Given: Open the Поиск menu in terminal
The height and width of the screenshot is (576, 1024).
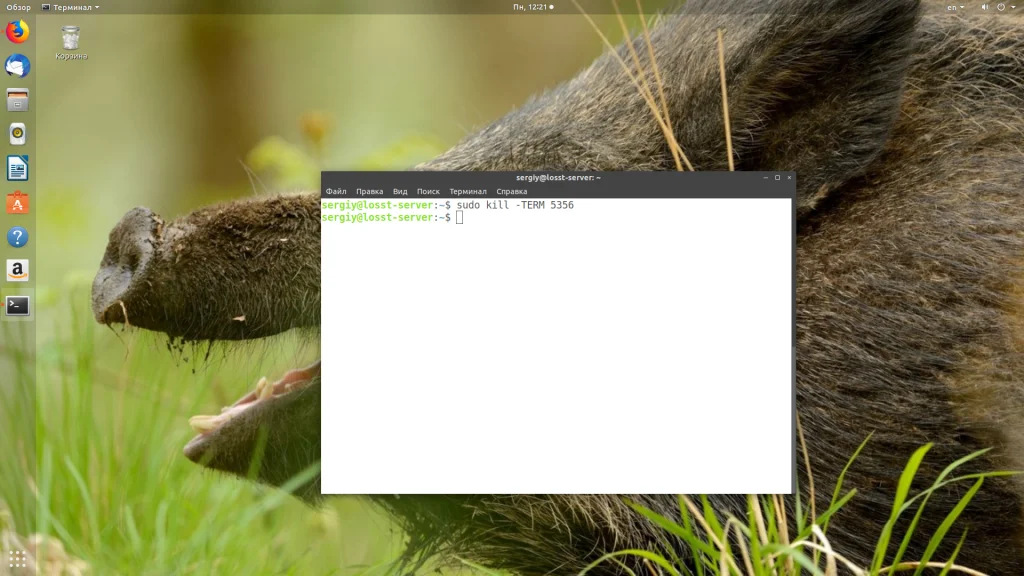Looking at the screenshot, I should coord(428,191).
